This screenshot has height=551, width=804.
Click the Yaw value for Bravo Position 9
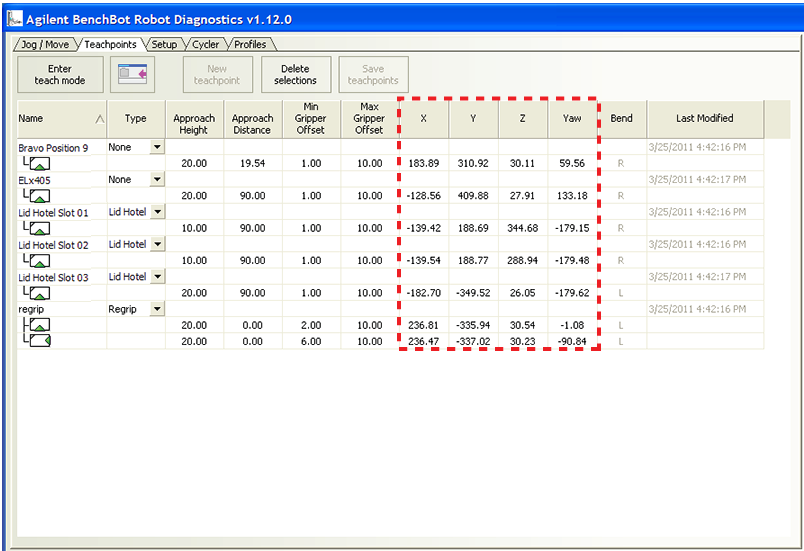[x=572, y=163]
